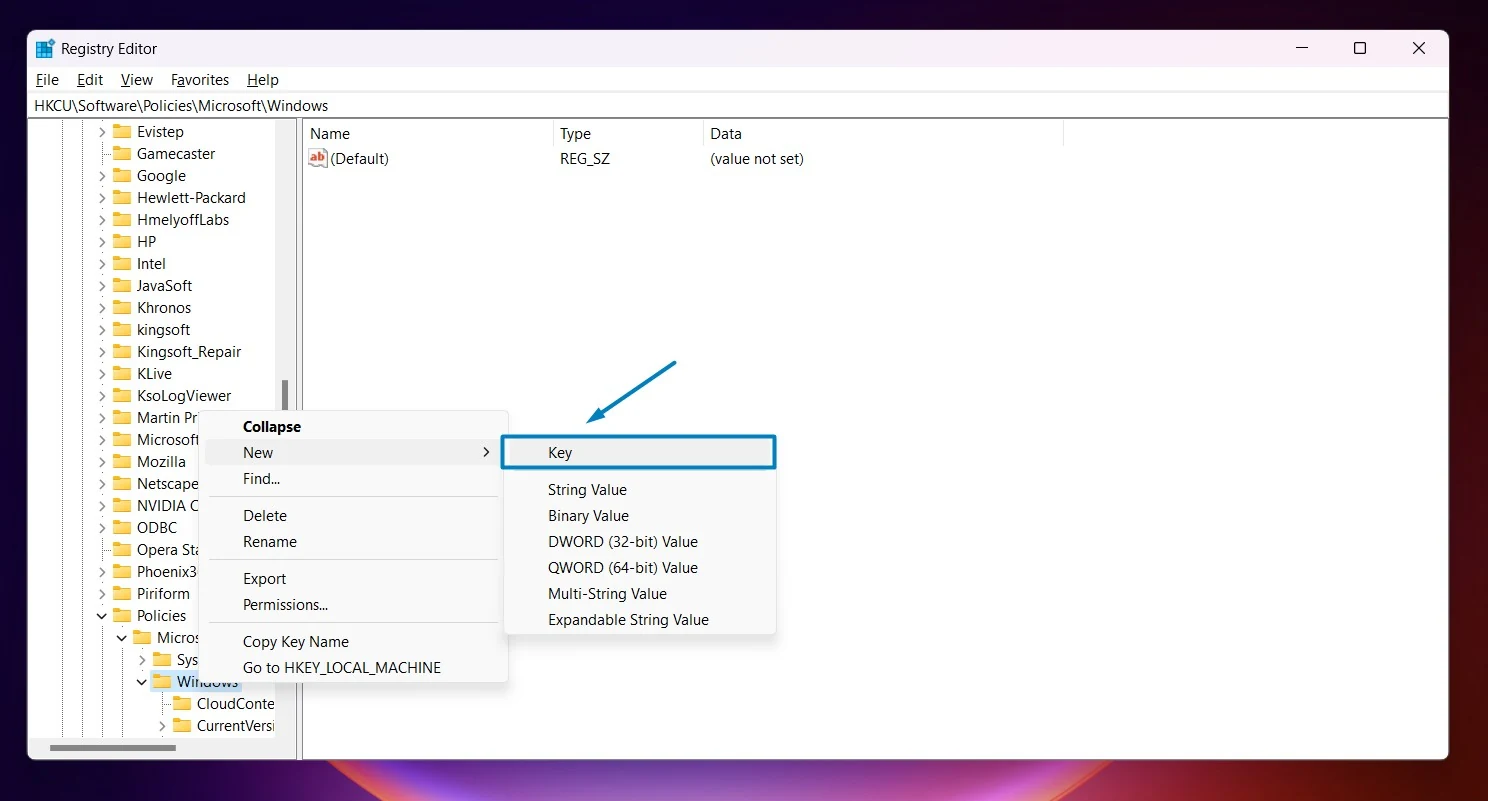Click the Policies folder icon
Screen dimensions: 1488x801
click(x=122, y=615)
